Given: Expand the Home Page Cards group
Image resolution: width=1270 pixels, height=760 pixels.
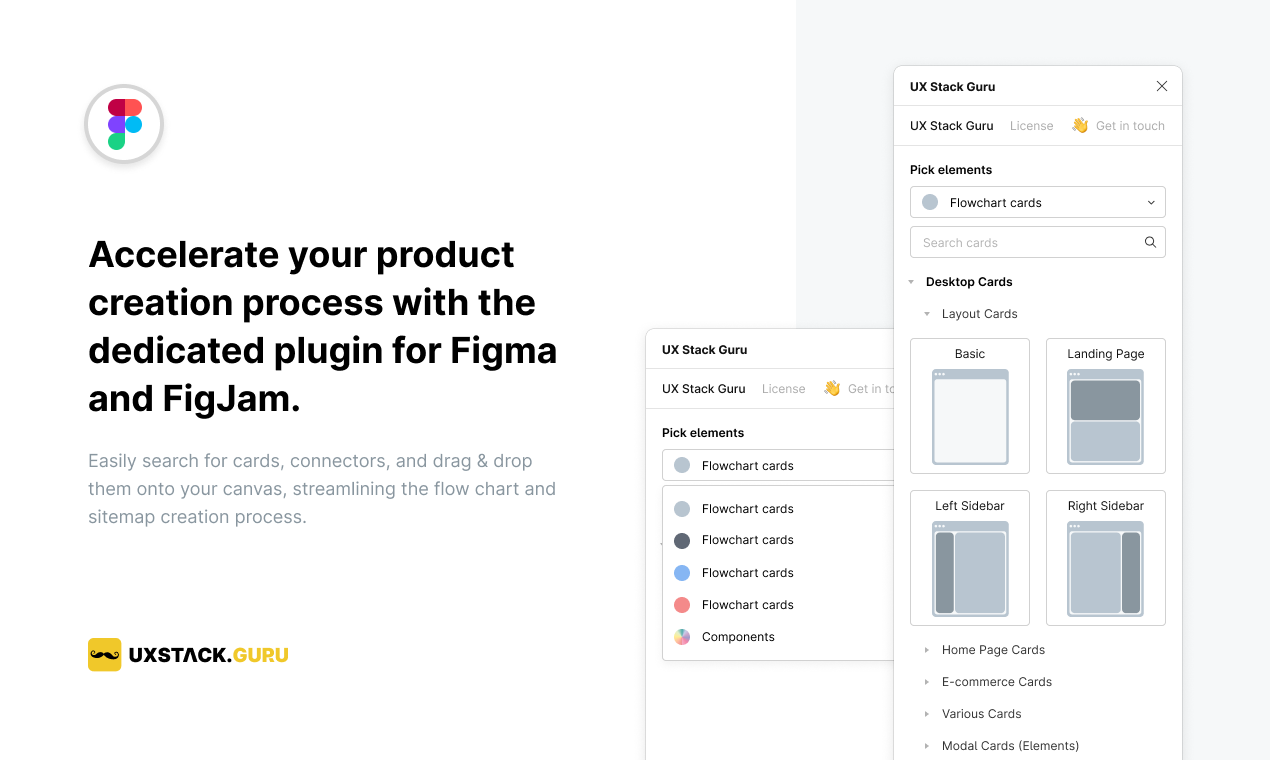Looking at the screenshot, I should [927, 650].
